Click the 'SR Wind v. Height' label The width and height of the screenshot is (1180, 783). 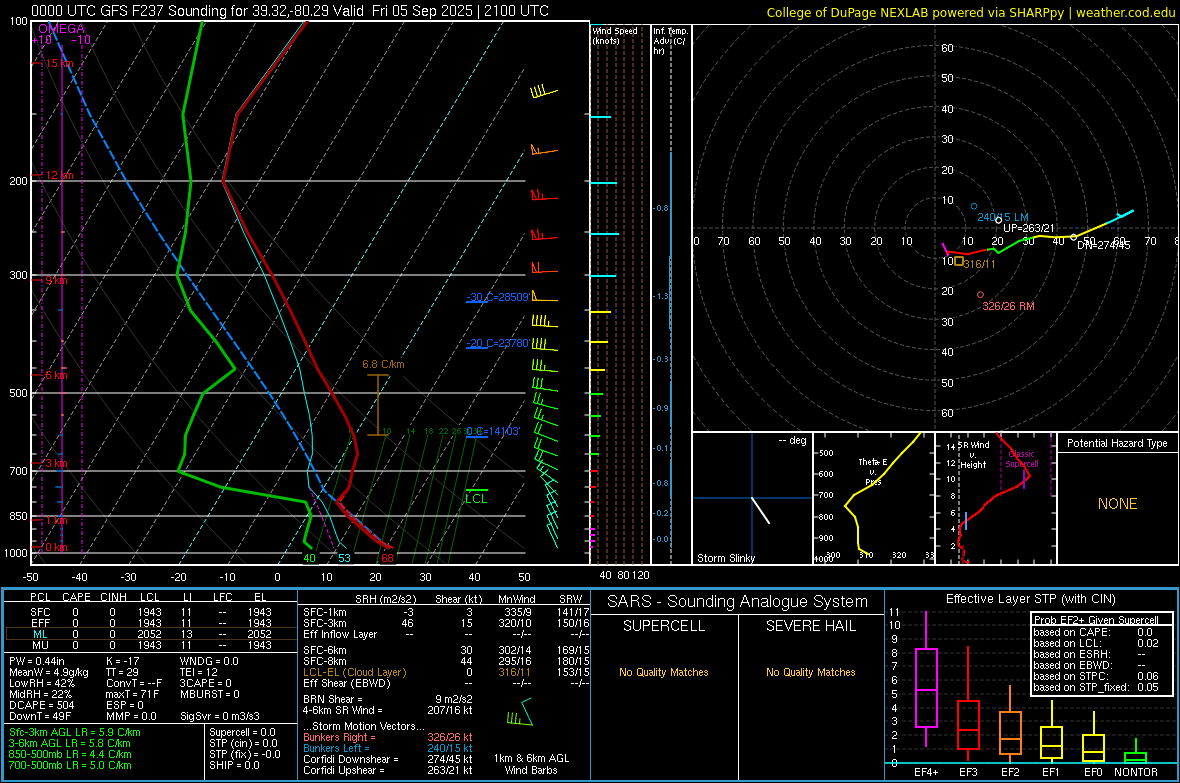[x=973, y=455]
